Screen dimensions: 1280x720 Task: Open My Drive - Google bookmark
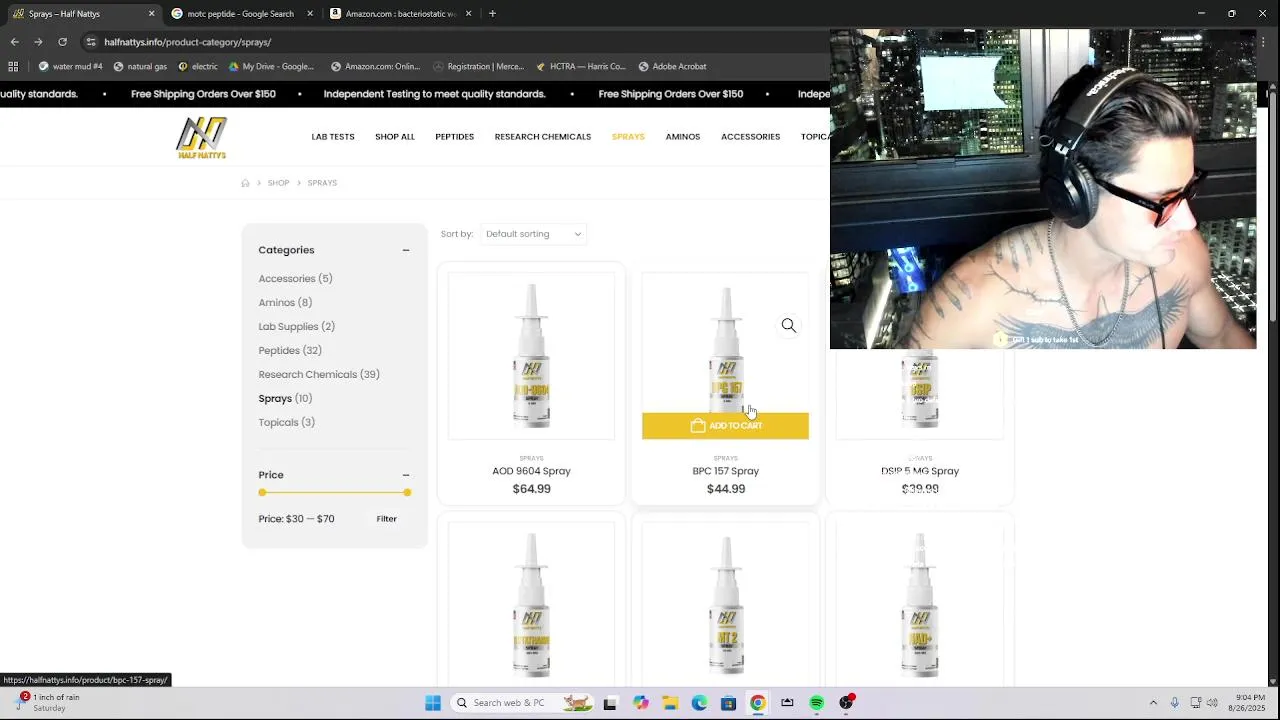pos(271,67)
